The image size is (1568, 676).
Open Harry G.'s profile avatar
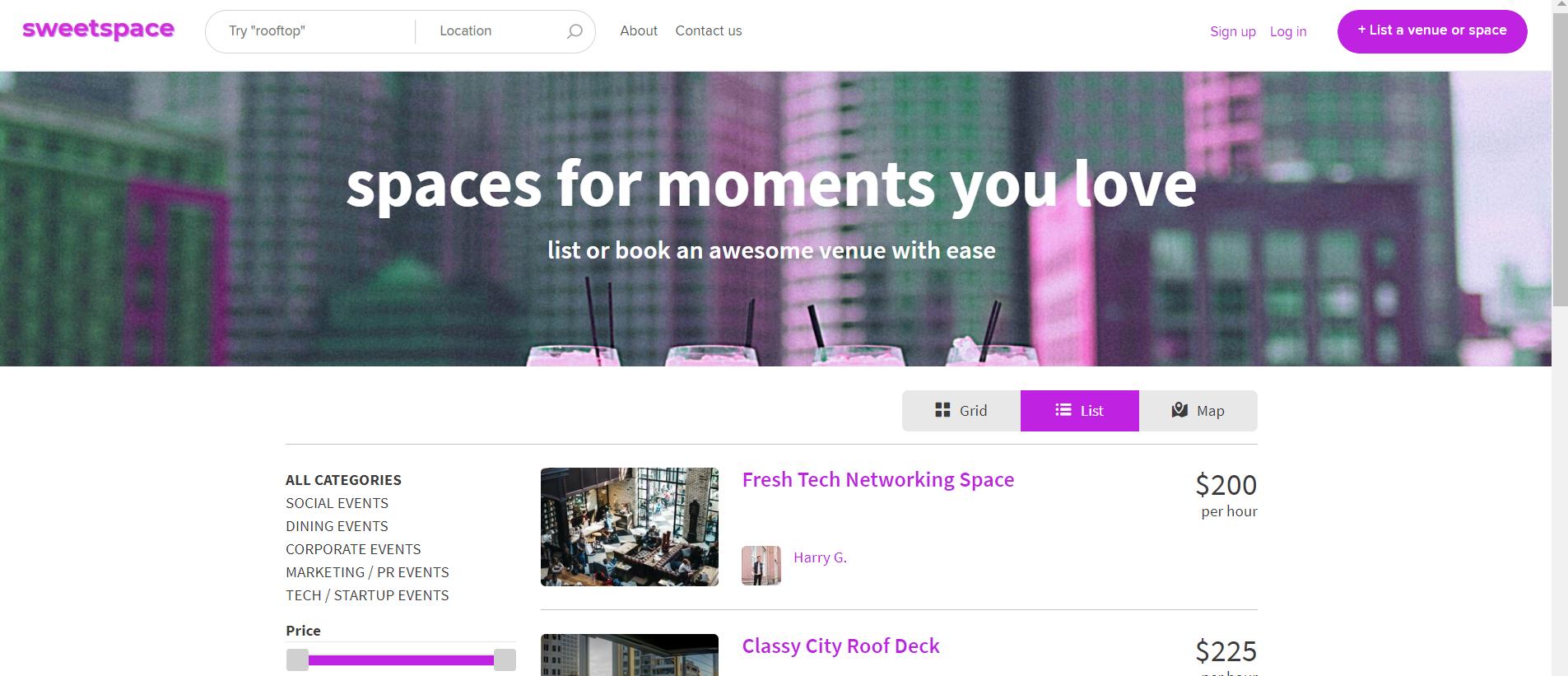[761, 566]
